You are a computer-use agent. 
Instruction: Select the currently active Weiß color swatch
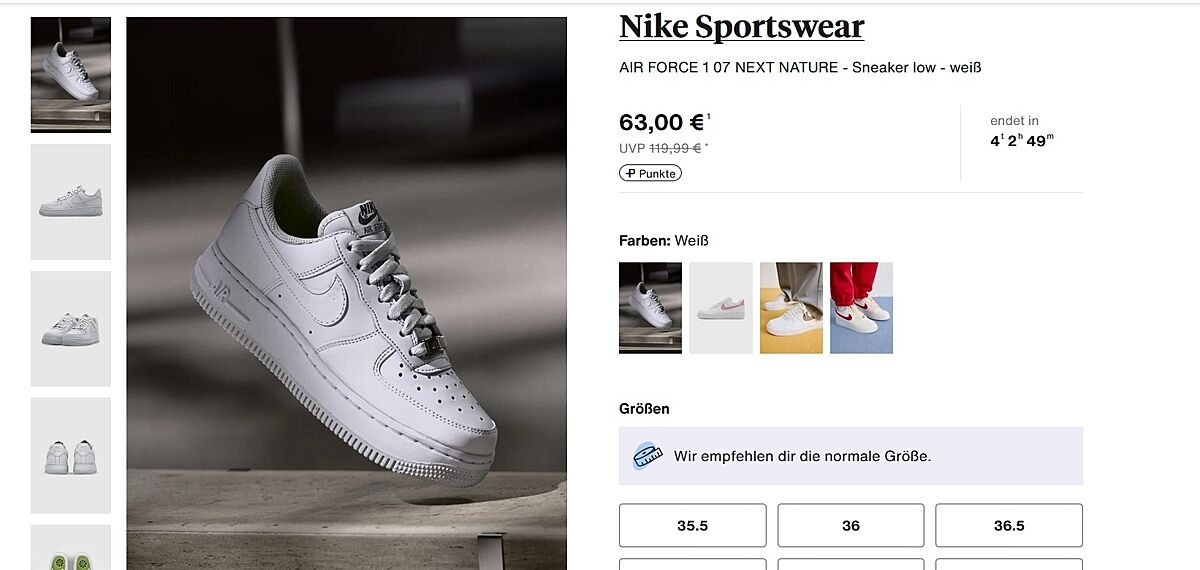coord(650,308)
